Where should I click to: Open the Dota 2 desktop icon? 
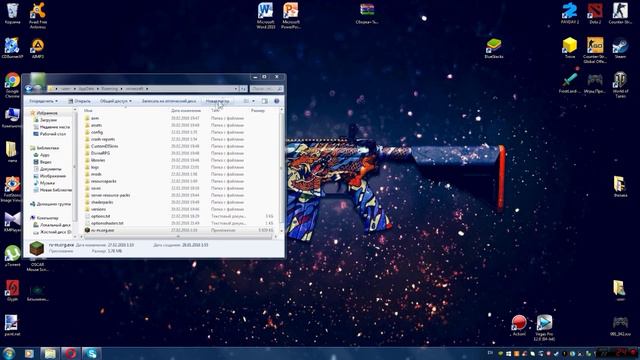point(595,13)
